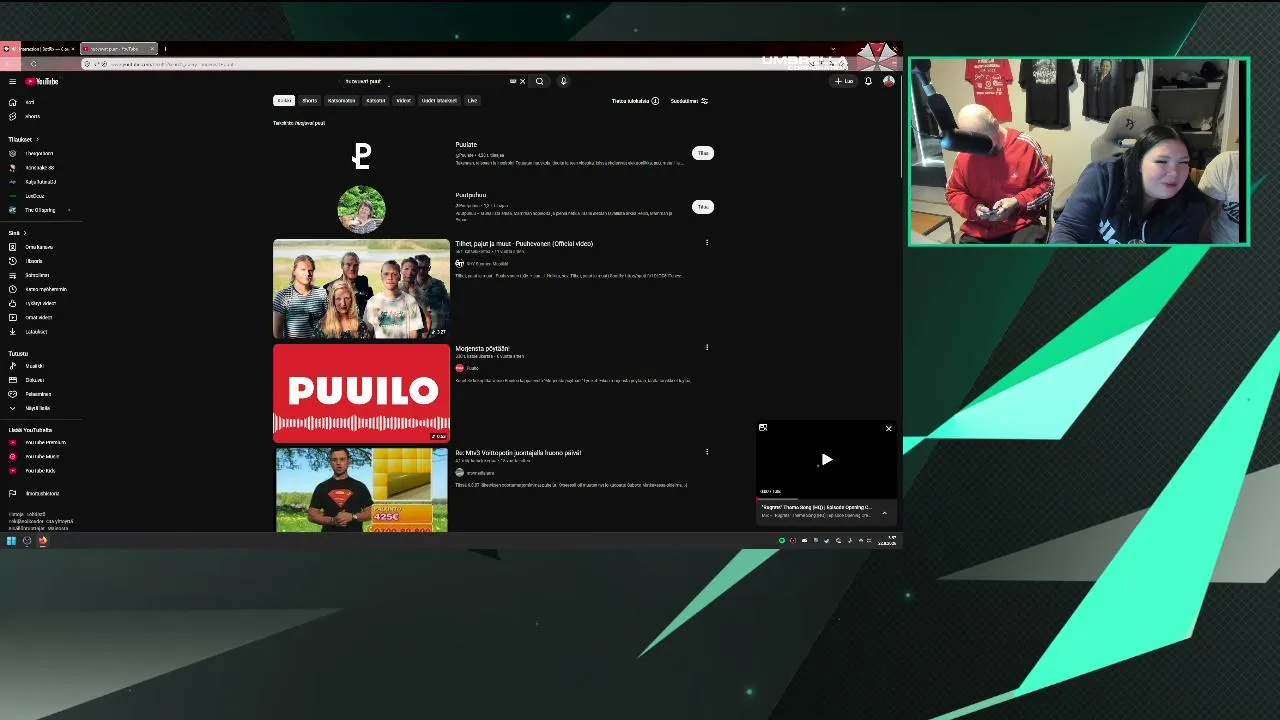Open the Puulate channel logo avatar
This screenshot has width=1280, height=720.
point(361,155)
